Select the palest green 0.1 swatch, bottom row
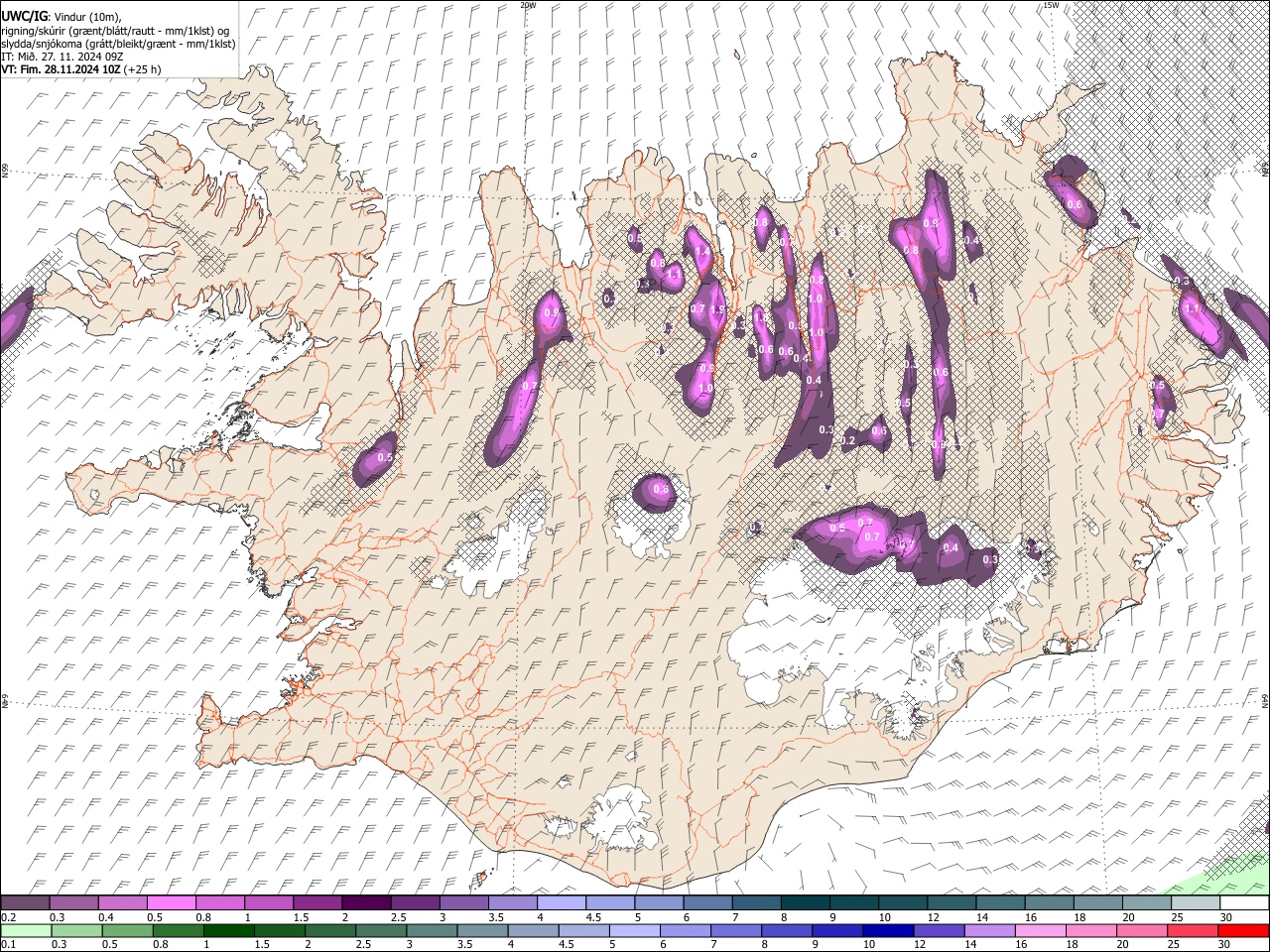Viewport: 1270px width, 952px height. pos(26,930)
